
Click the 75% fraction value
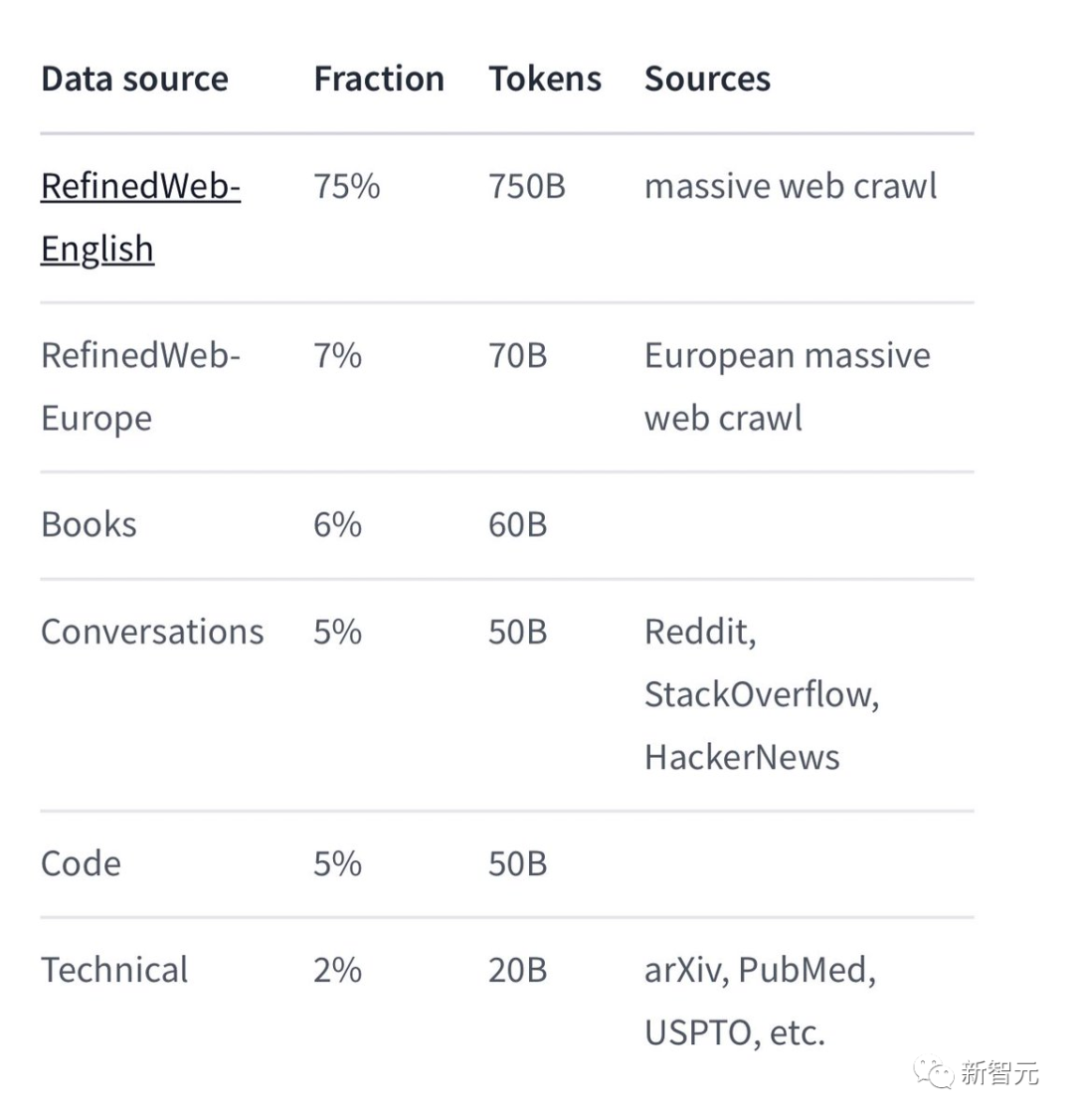coord(346,186)
